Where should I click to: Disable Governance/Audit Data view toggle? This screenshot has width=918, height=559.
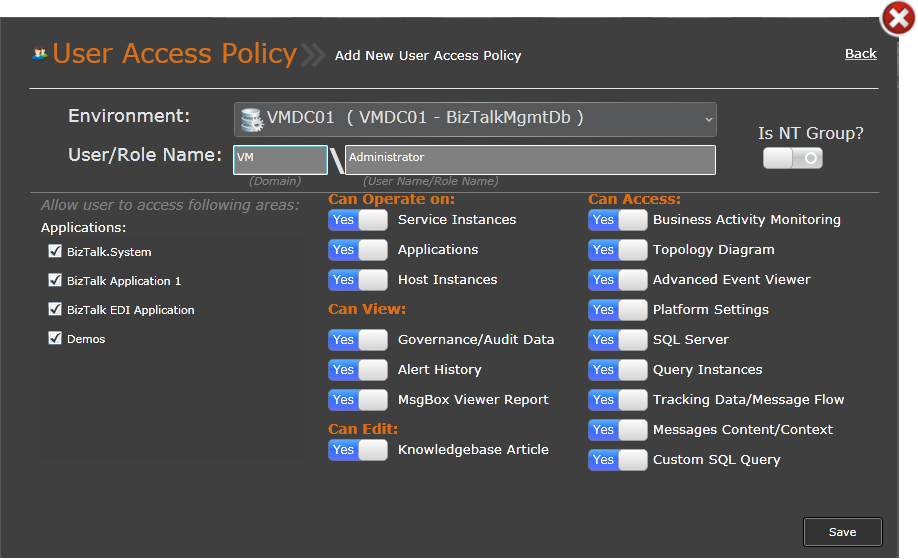[357, 340]
